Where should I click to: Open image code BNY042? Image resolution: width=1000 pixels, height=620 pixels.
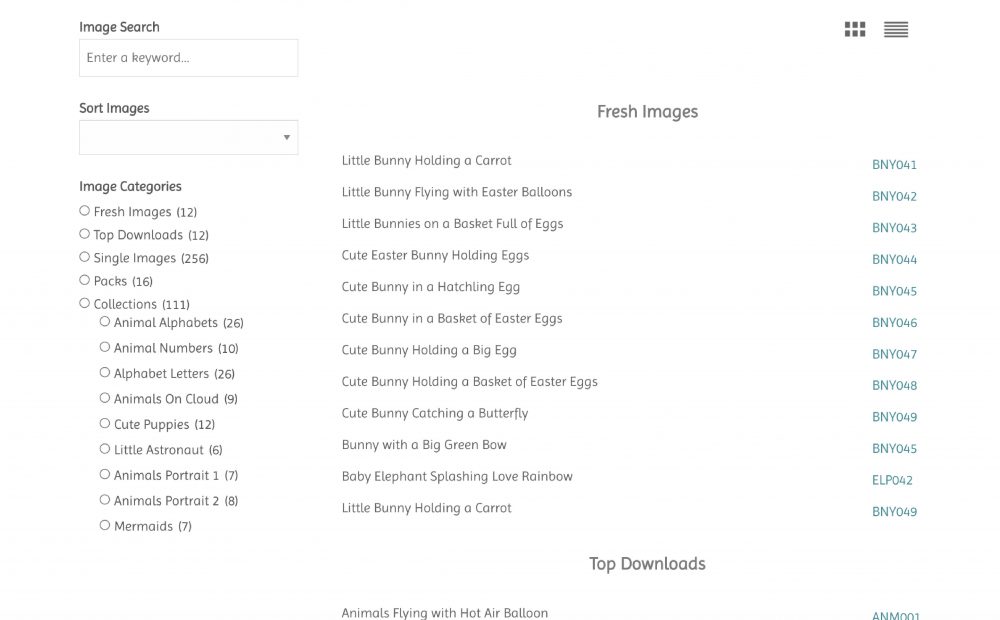point(894,196)
